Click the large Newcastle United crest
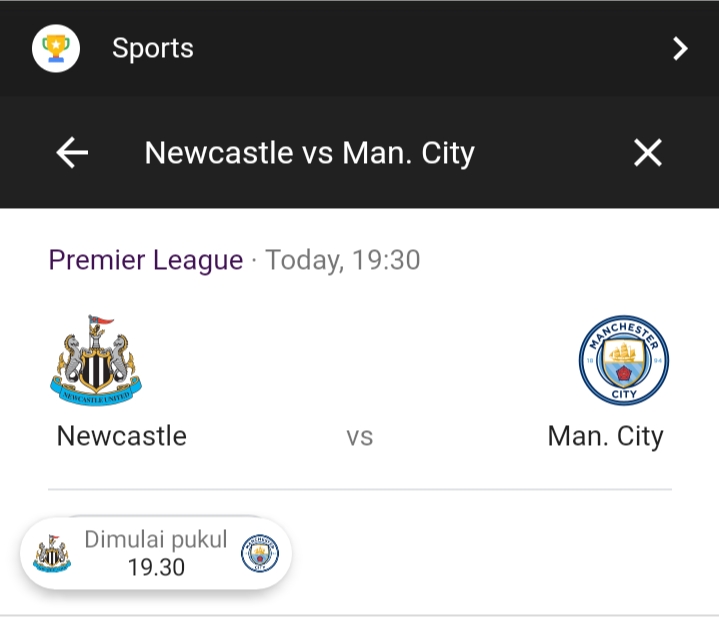Screen dimensions: 719x620 click(x=96, y=360)
